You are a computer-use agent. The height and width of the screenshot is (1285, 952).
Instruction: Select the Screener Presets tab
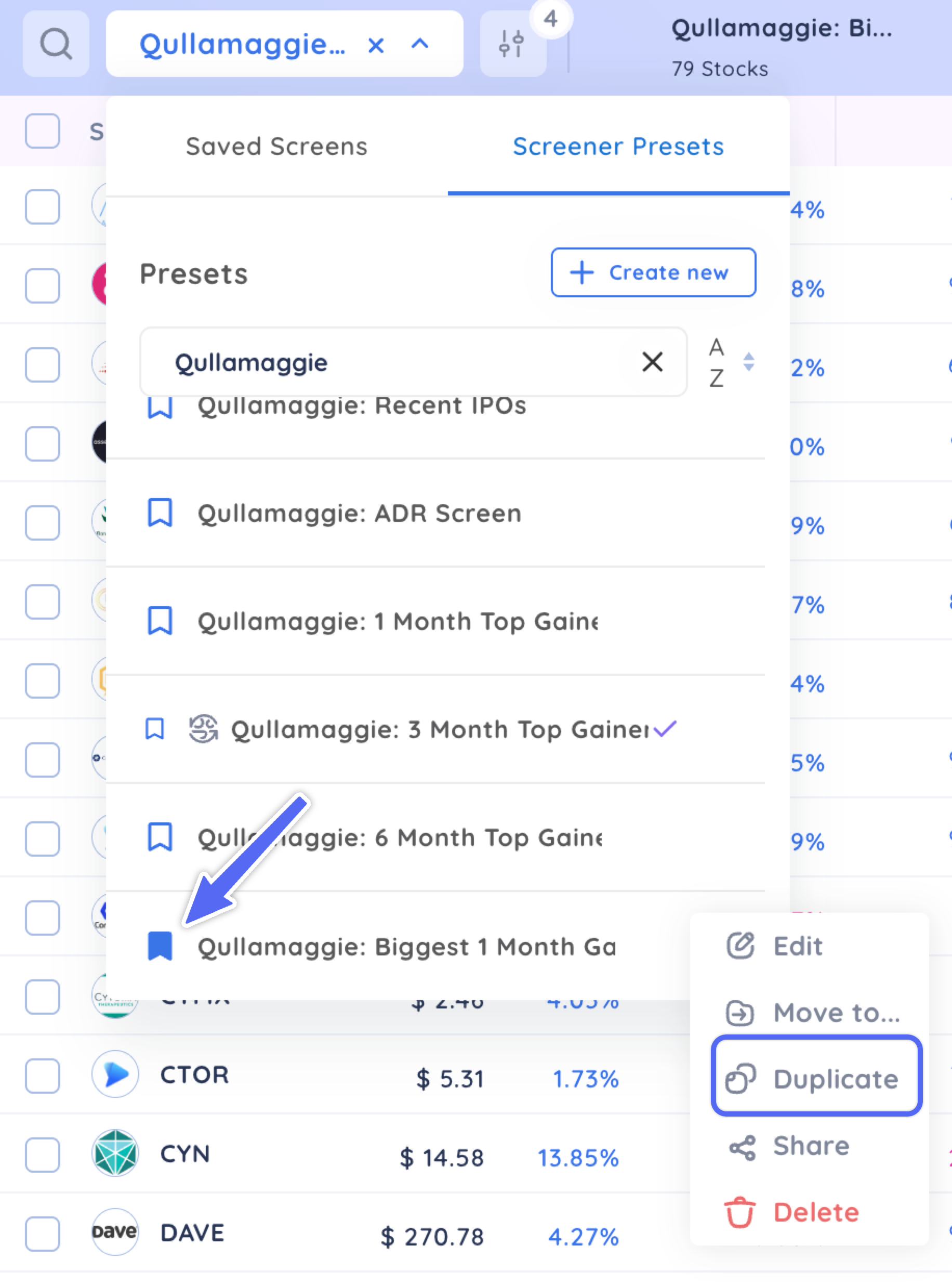pos(618,147)
